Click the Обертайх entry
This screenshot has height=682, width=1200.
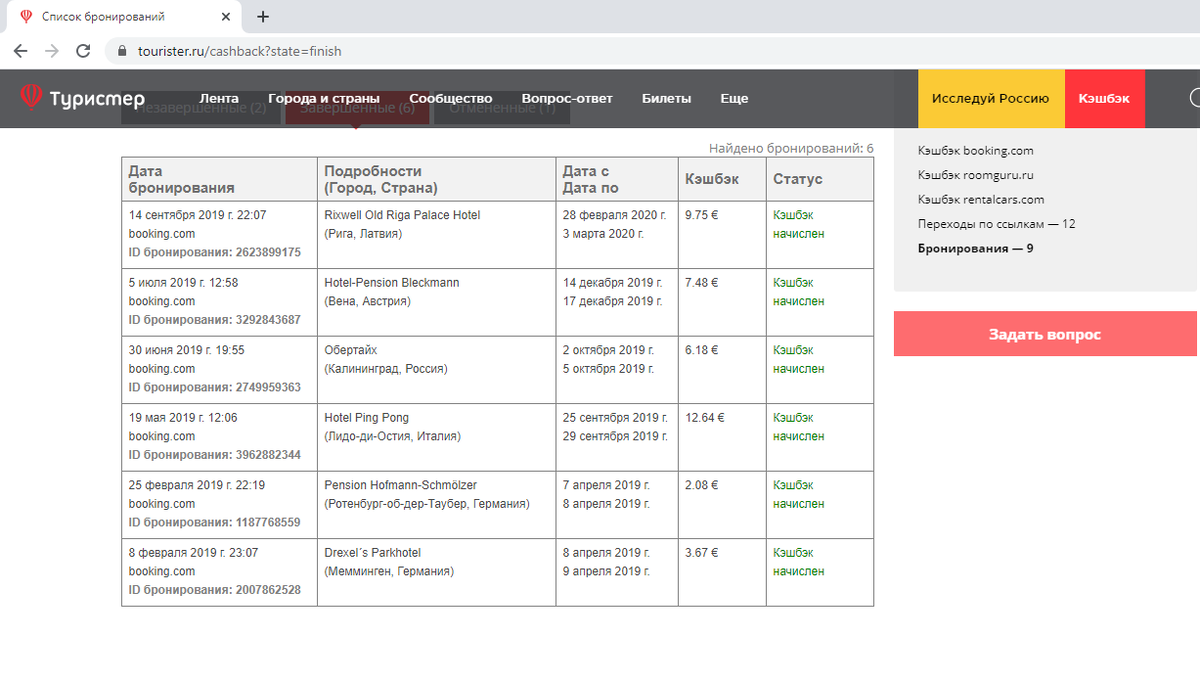tap(351, 350)
